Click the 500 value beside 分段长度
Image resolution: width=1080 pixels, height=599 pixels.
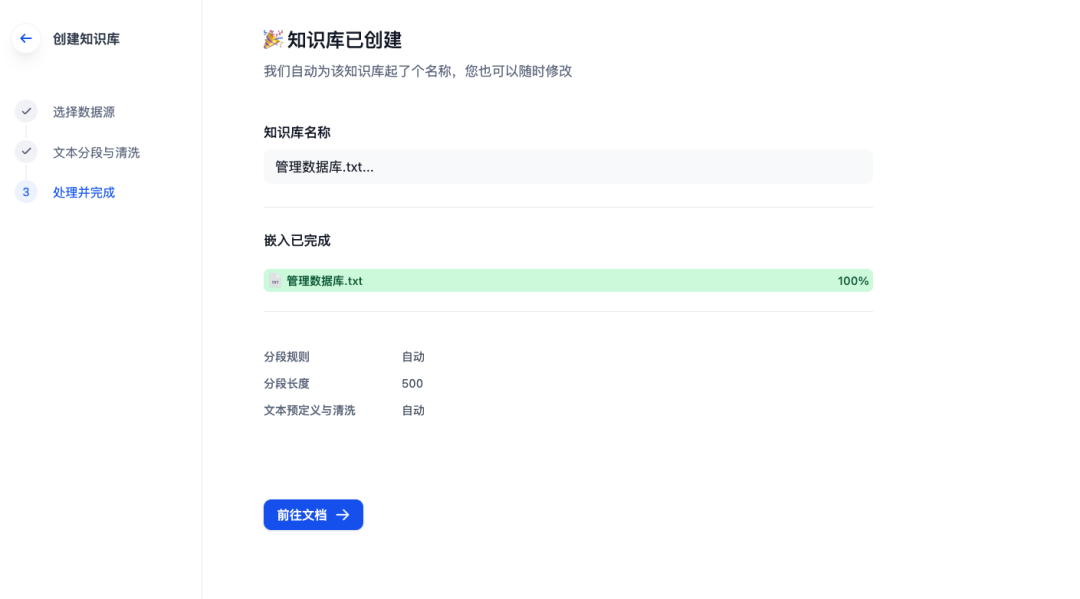pyautogui.click(x=415, y=383)
